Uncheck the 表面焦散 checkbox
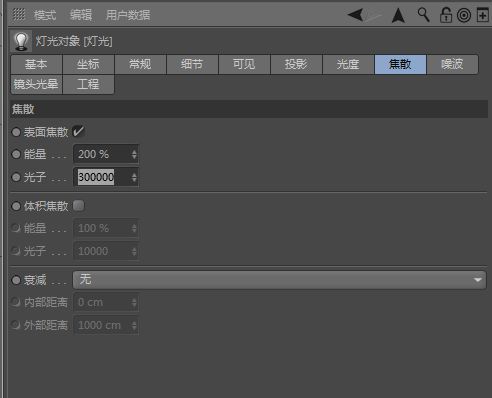Screen dimensions: 492x398 (x=79, y=131)
